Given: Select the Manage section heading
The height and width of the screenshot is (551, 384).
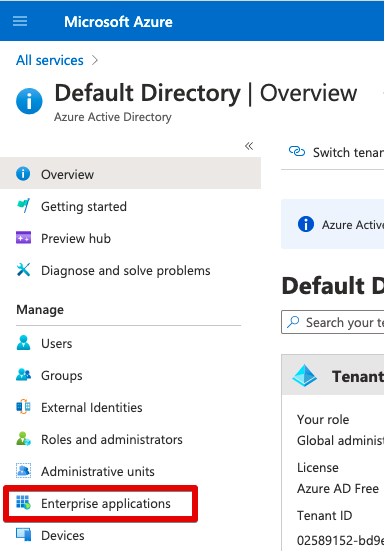Looking at the screenshot, I should click(40, 310).
